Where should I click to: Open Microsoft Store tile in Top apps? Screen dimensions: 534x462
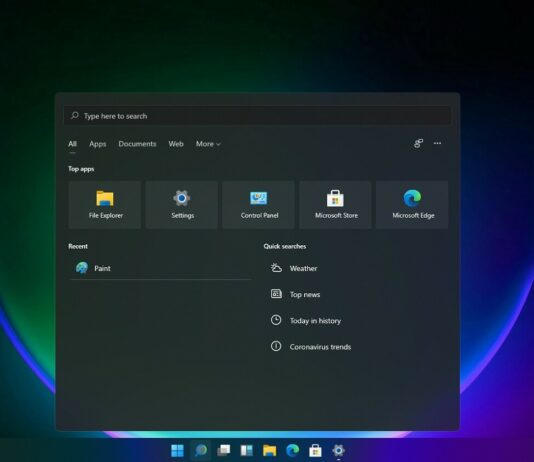[335, 205]
